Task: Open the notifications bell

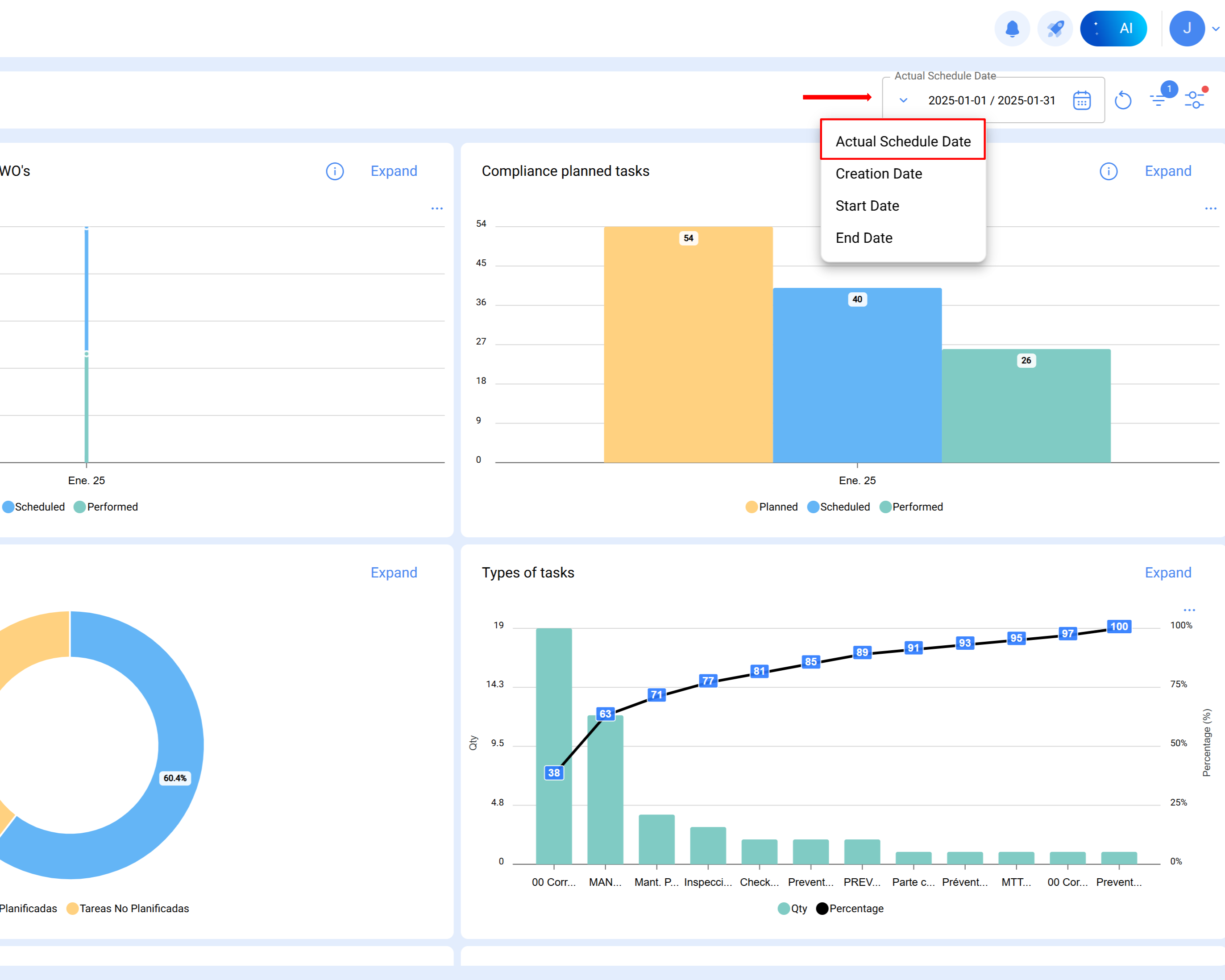Action: pos(1012,29)
